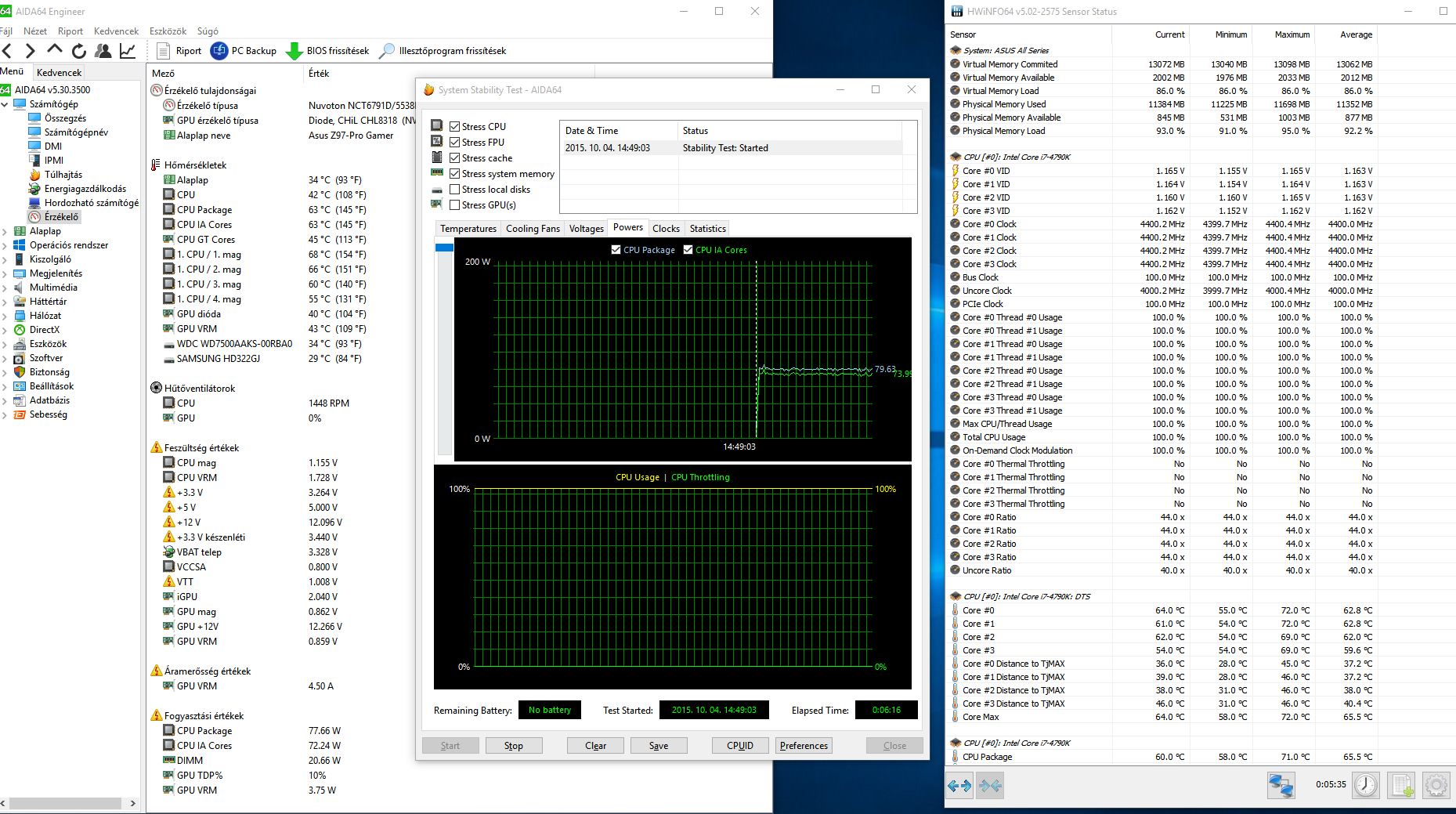Open the Riport menu

tap(70, 31)
